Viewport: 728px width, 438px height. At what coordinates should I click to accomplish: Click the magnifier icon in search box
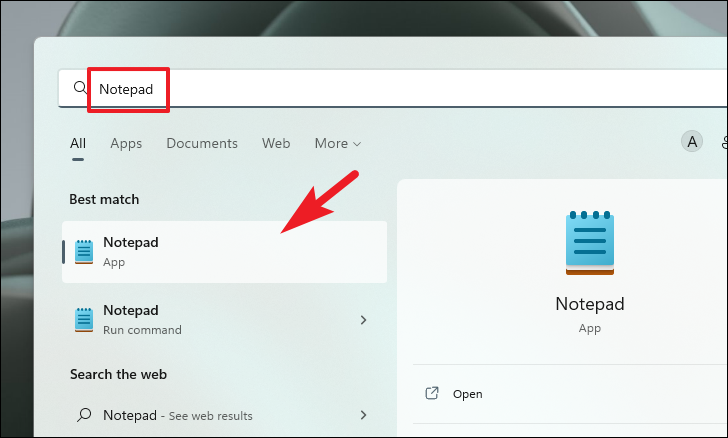(x=80, y=87)
